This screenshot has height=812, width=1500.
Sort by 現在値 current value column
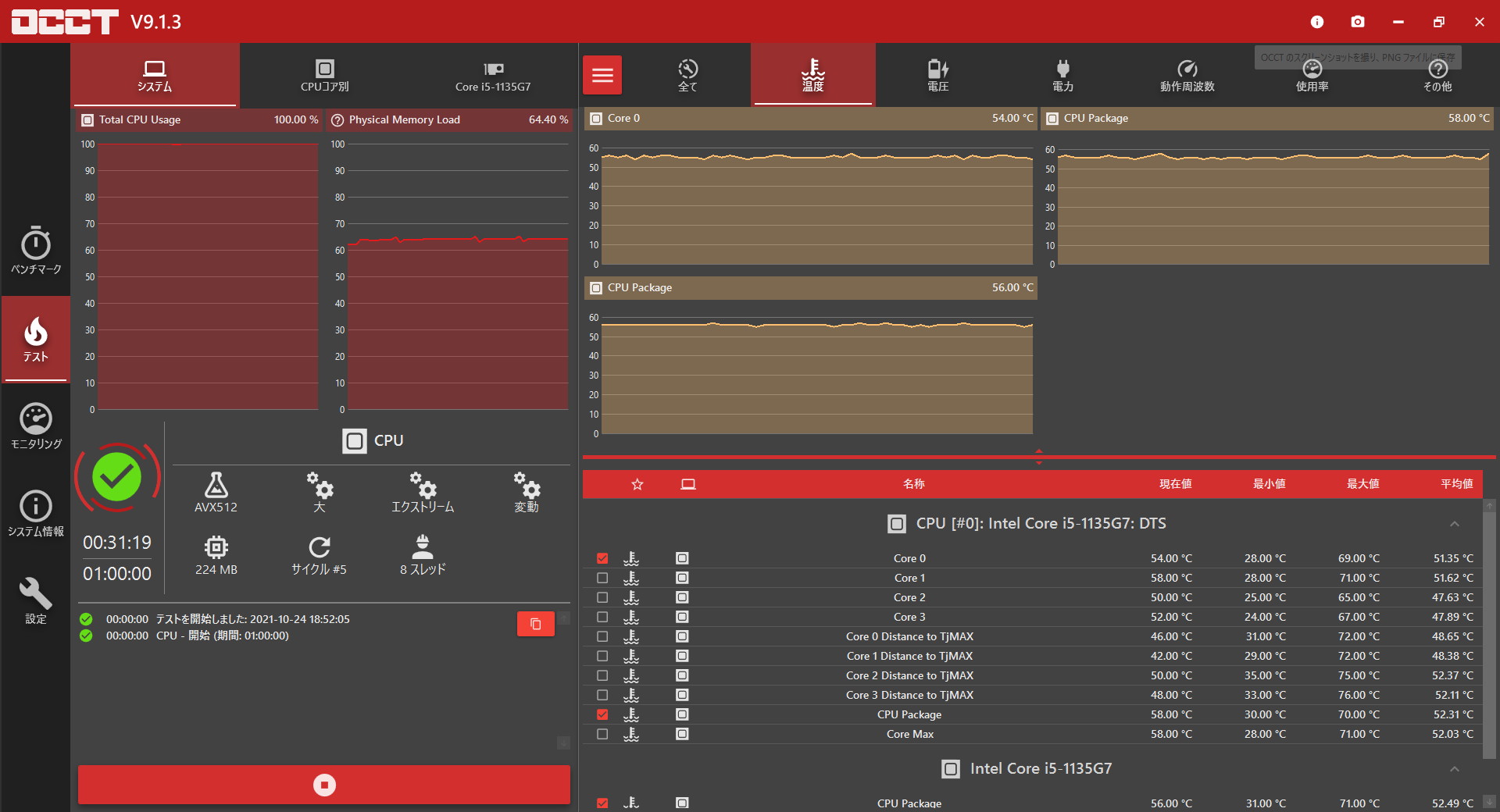[1176, 484]
